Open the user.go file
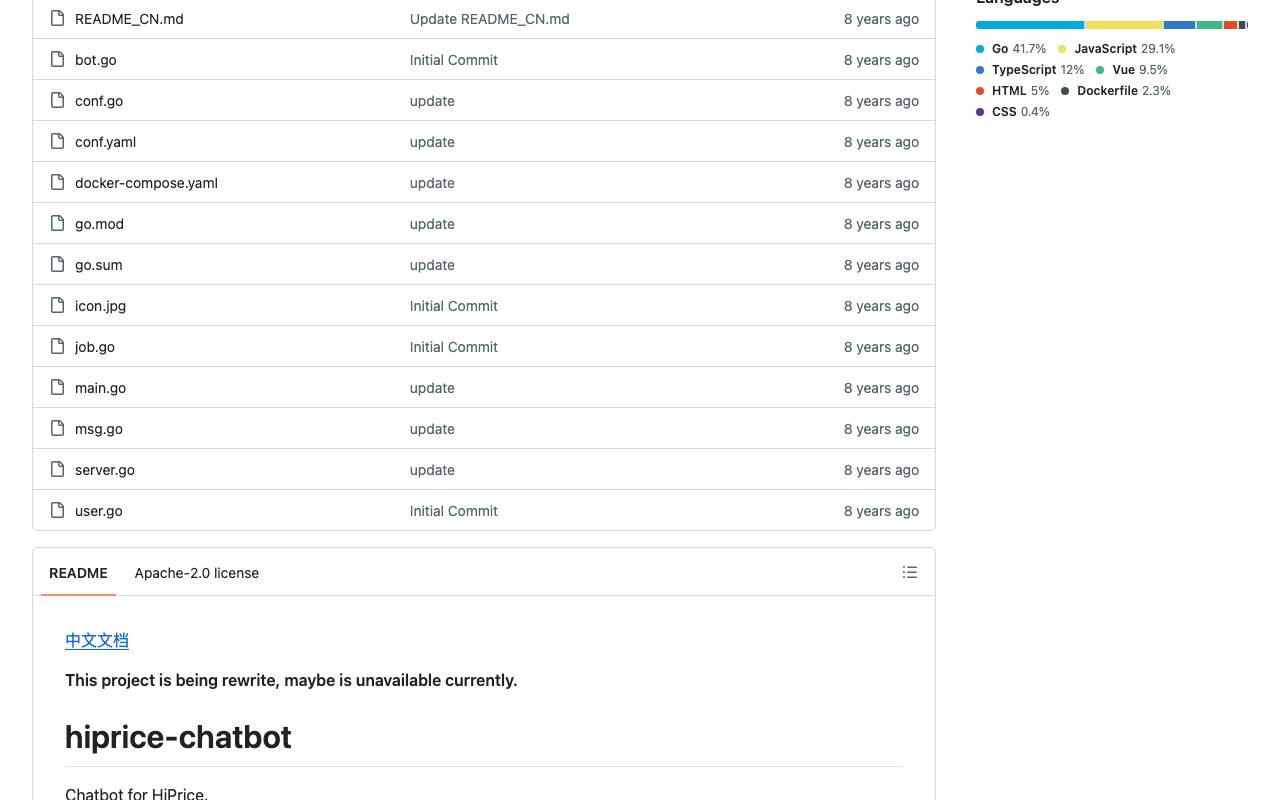 pyautogui.click(x=99, y=511)
